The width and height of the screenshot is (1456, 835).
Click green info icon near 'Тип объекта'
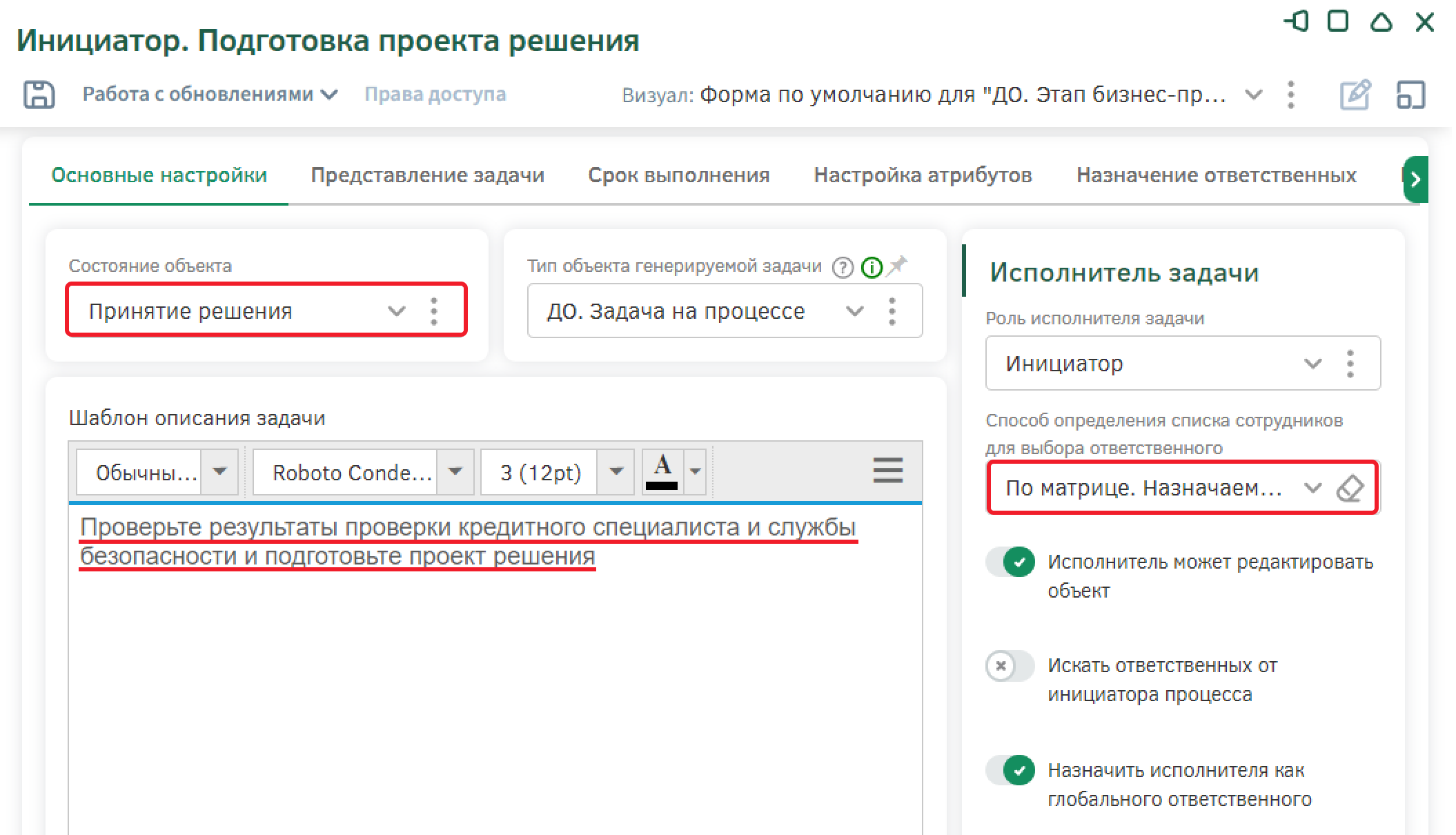point(872,267)
